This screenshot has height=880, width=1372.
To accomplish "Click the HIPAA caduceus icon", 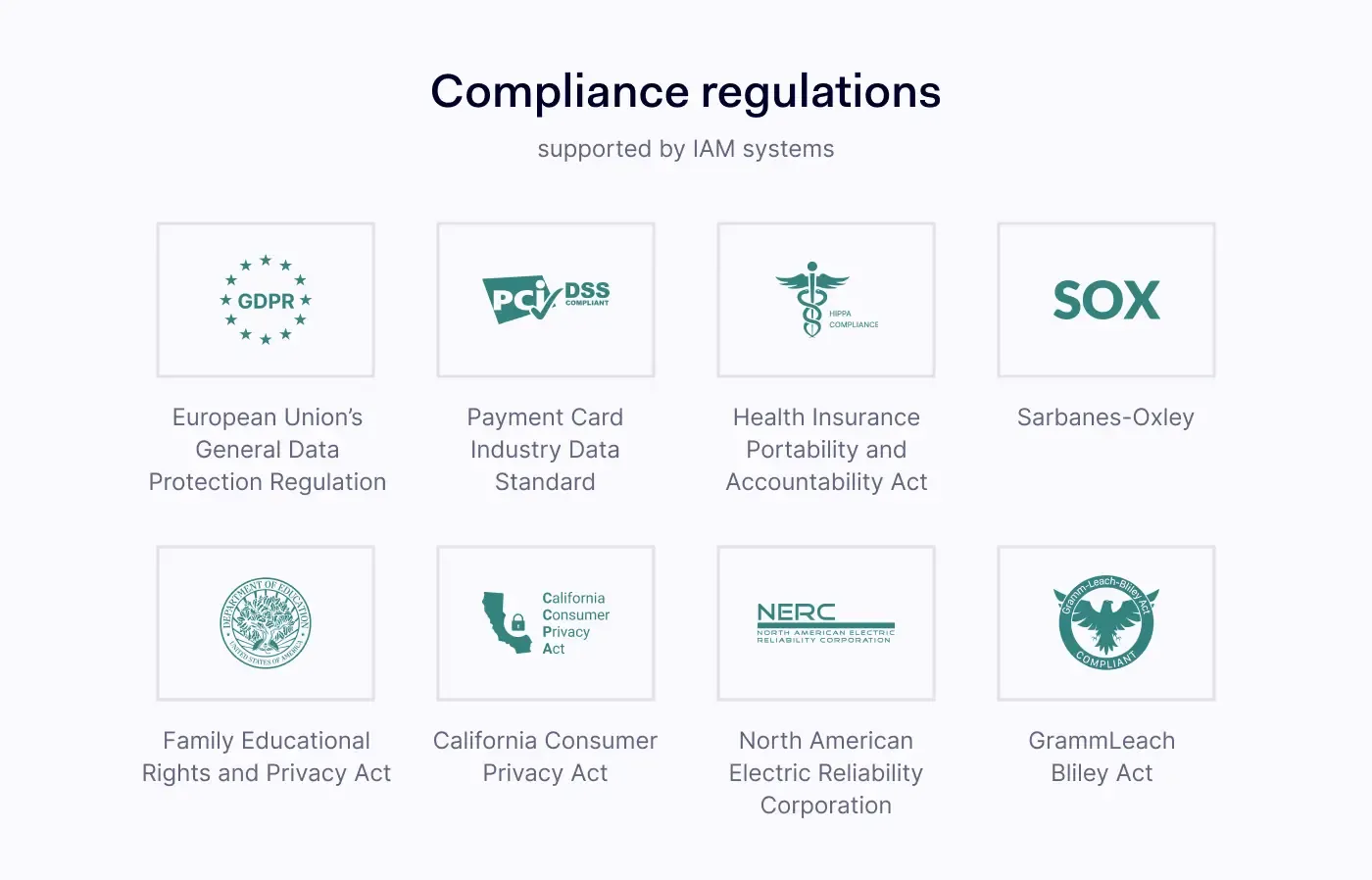I will [x=811, y=299].
